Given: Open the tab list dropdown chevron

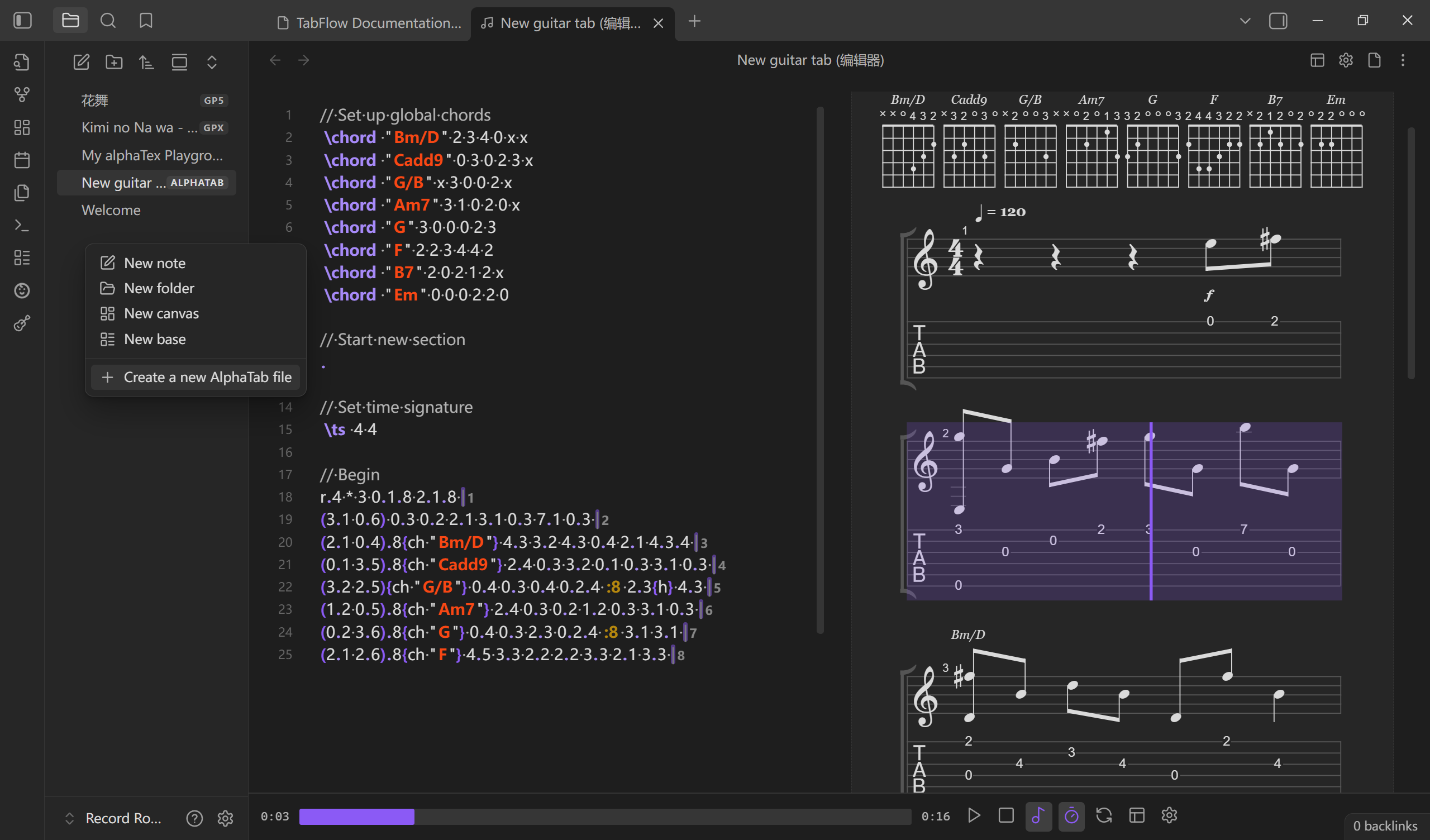Looking at the screenshot, I should (1245, 21).
